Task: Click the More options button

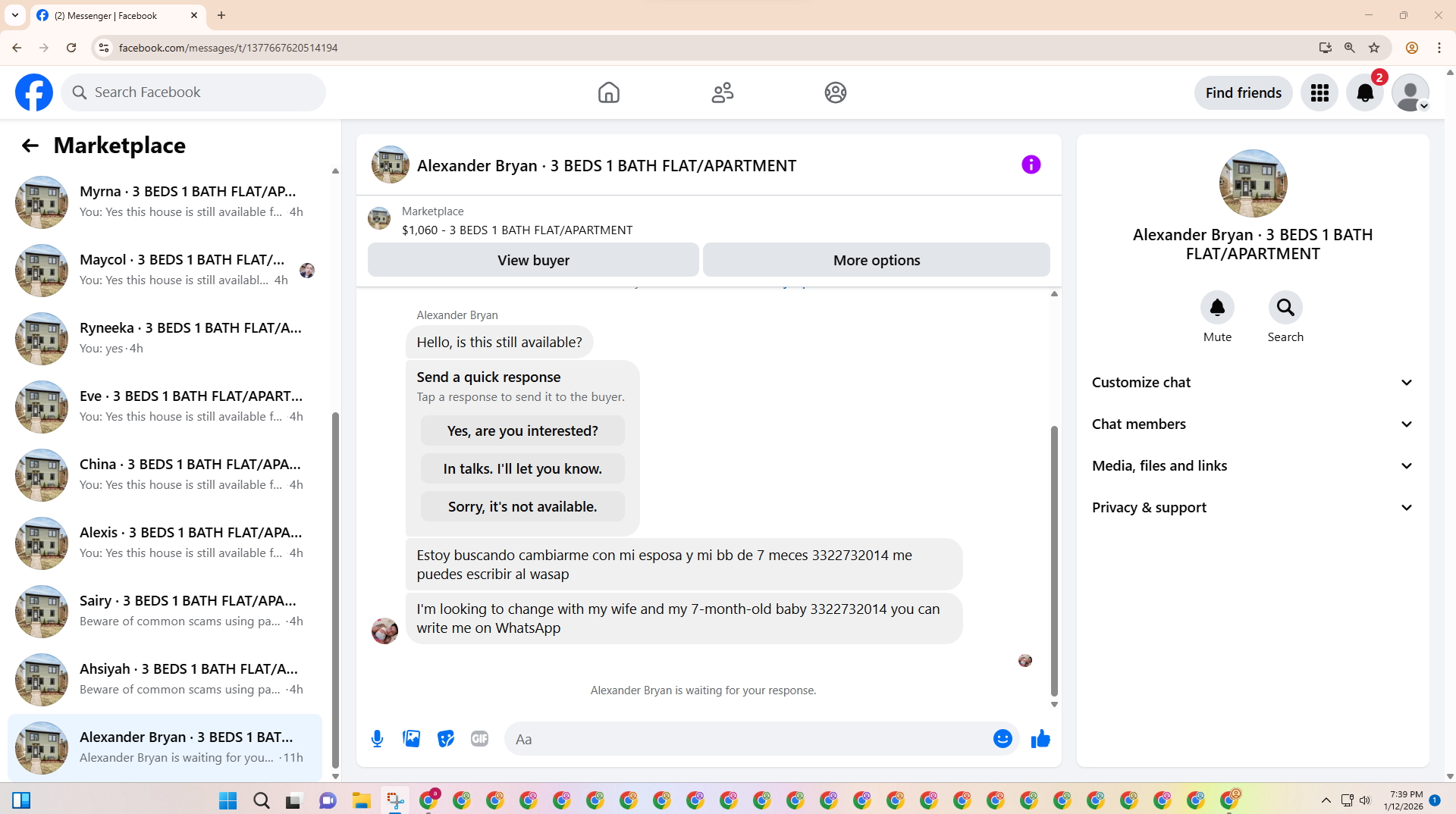Action: click(x=877, y=260)
